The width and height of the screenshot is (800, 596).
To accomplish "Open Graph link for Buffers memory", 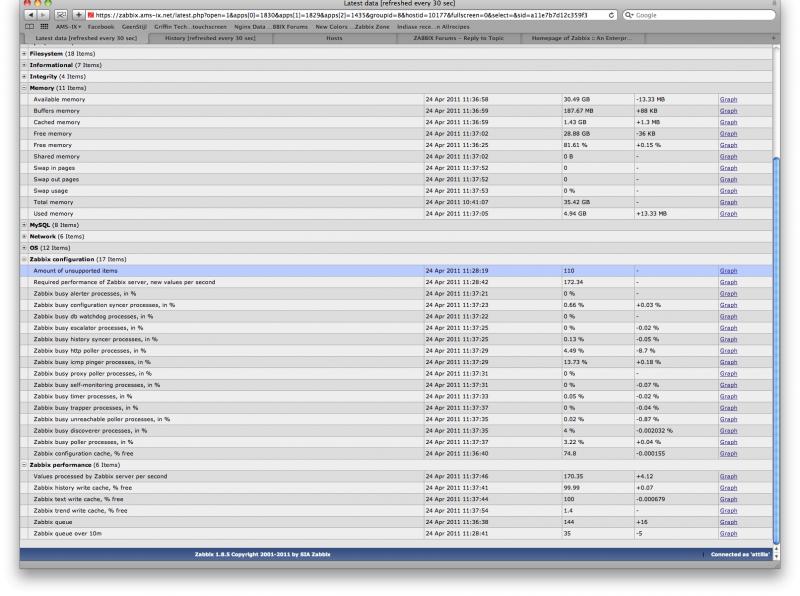I will [728, 111].
